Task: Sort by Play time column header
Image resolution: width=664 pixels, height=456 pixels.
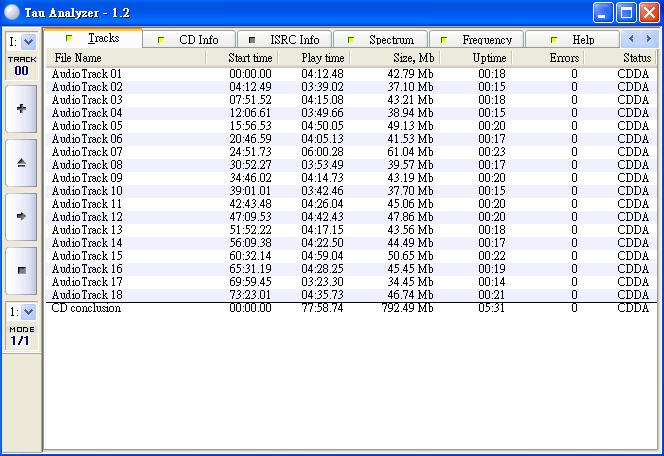Action: 314,58
